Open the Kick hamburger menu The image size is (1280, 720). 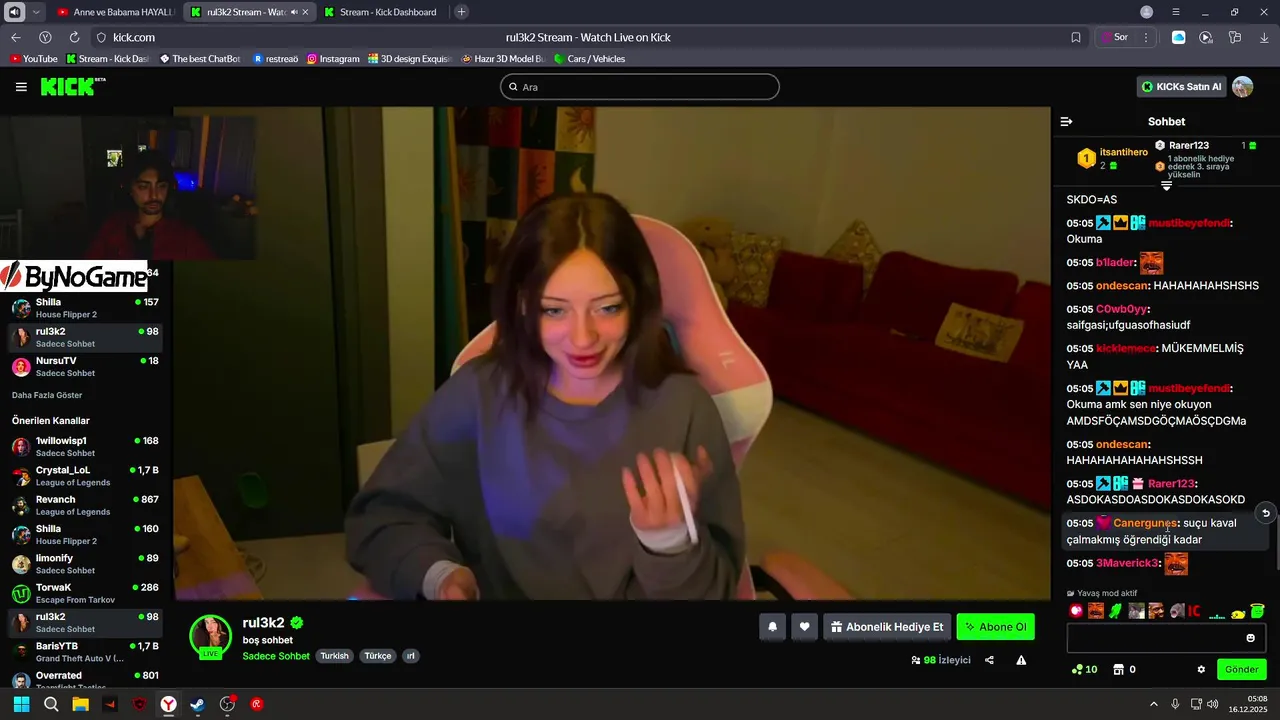click(21, 87)
